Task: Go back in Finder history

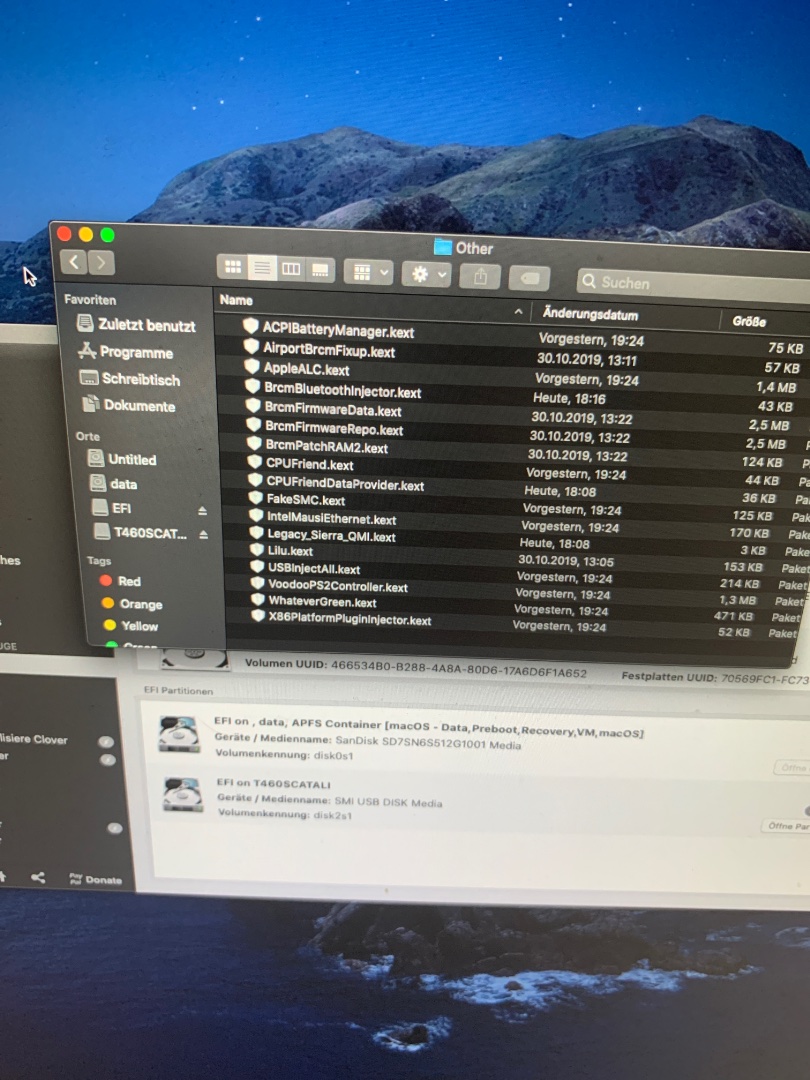Action: (74, 262)
